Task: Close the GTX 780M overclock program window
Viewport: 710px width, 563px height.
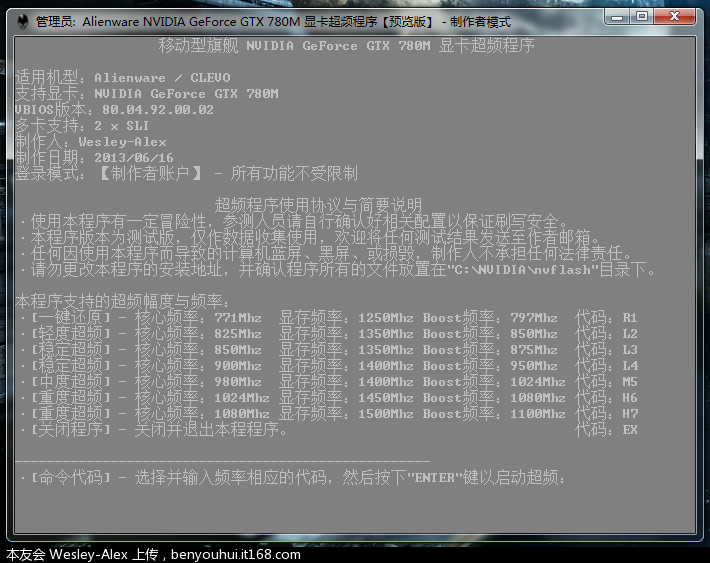Action: click(x=674, y=17)
